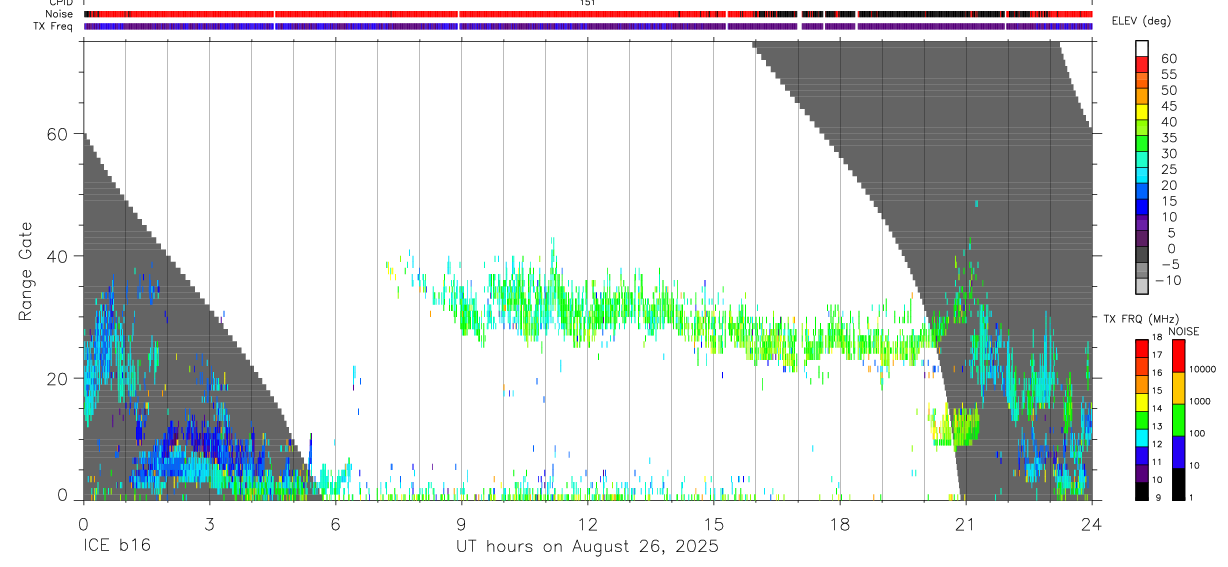
Task: Click the 3 hour tick on the time axis
Action: pyautogui.click(x=210, y=523)
